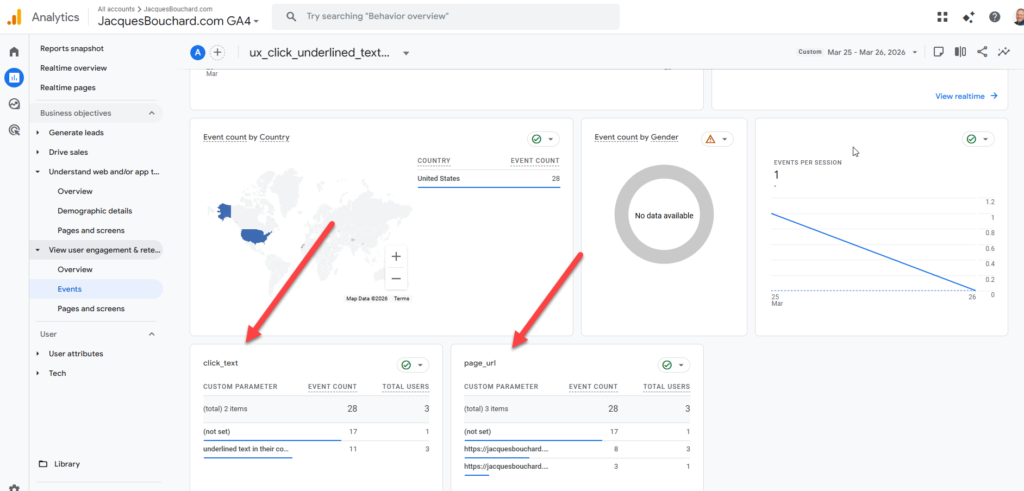Image resolution: width=1024 pixels, height=491 pixels.
Task: Click the edit comparisons columns icon
Action: click(x=960, y=52)
